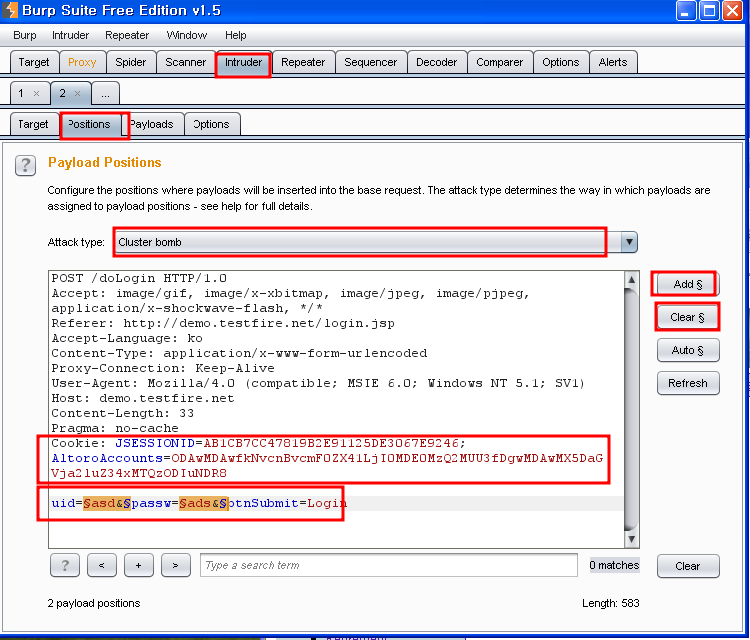Select Intruder attack tab 1

pyautogui.click(x=21, y=93)
